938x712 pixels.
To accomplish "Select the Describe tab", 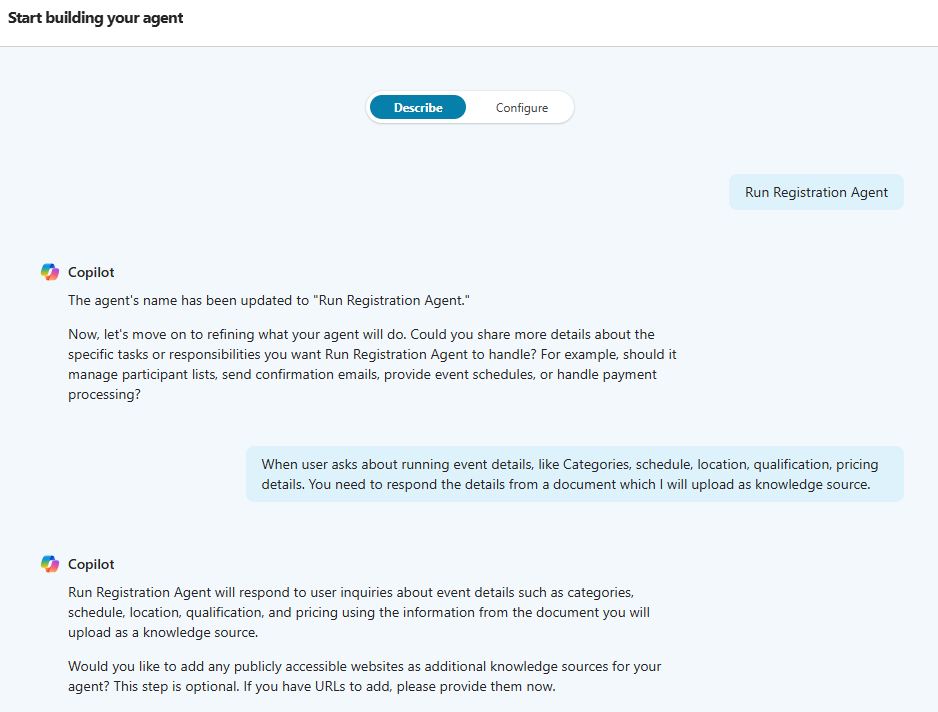I will pos(418,108).
